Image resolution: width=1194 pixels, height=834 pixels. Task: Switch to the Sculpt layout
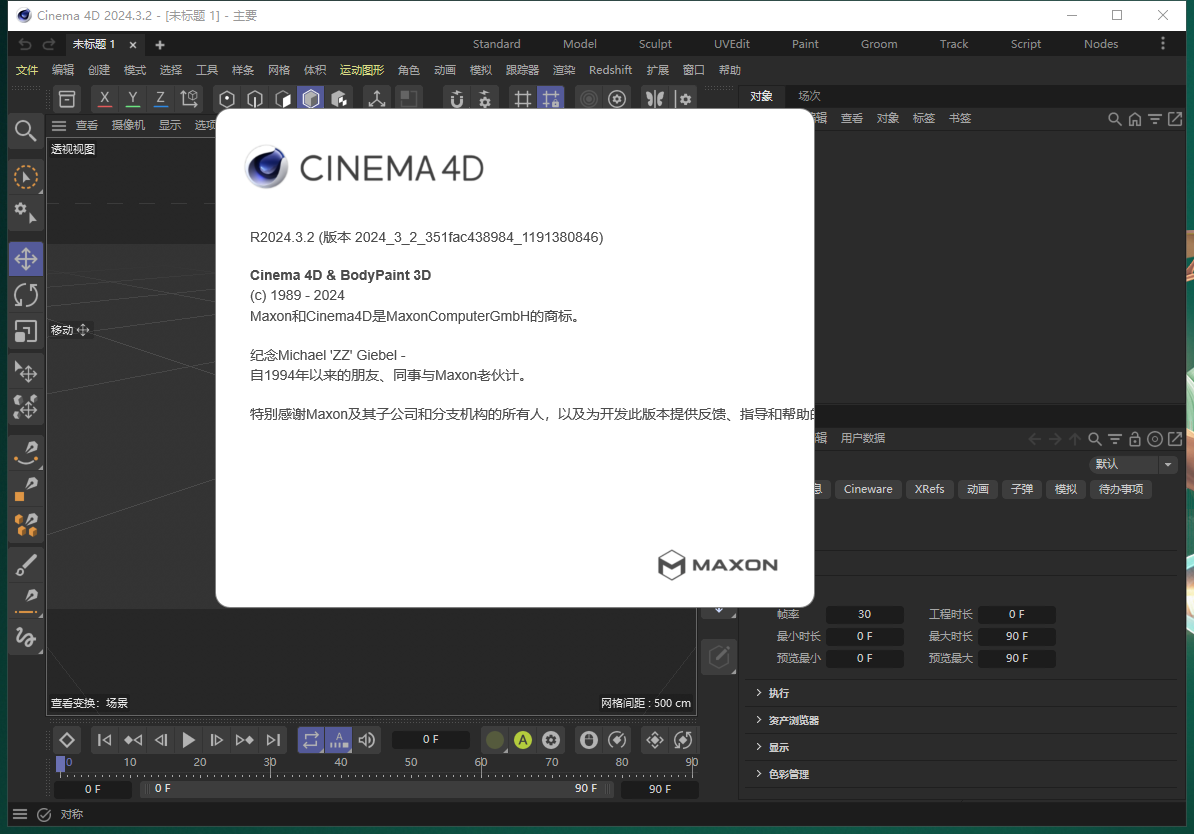click(655, 43)
